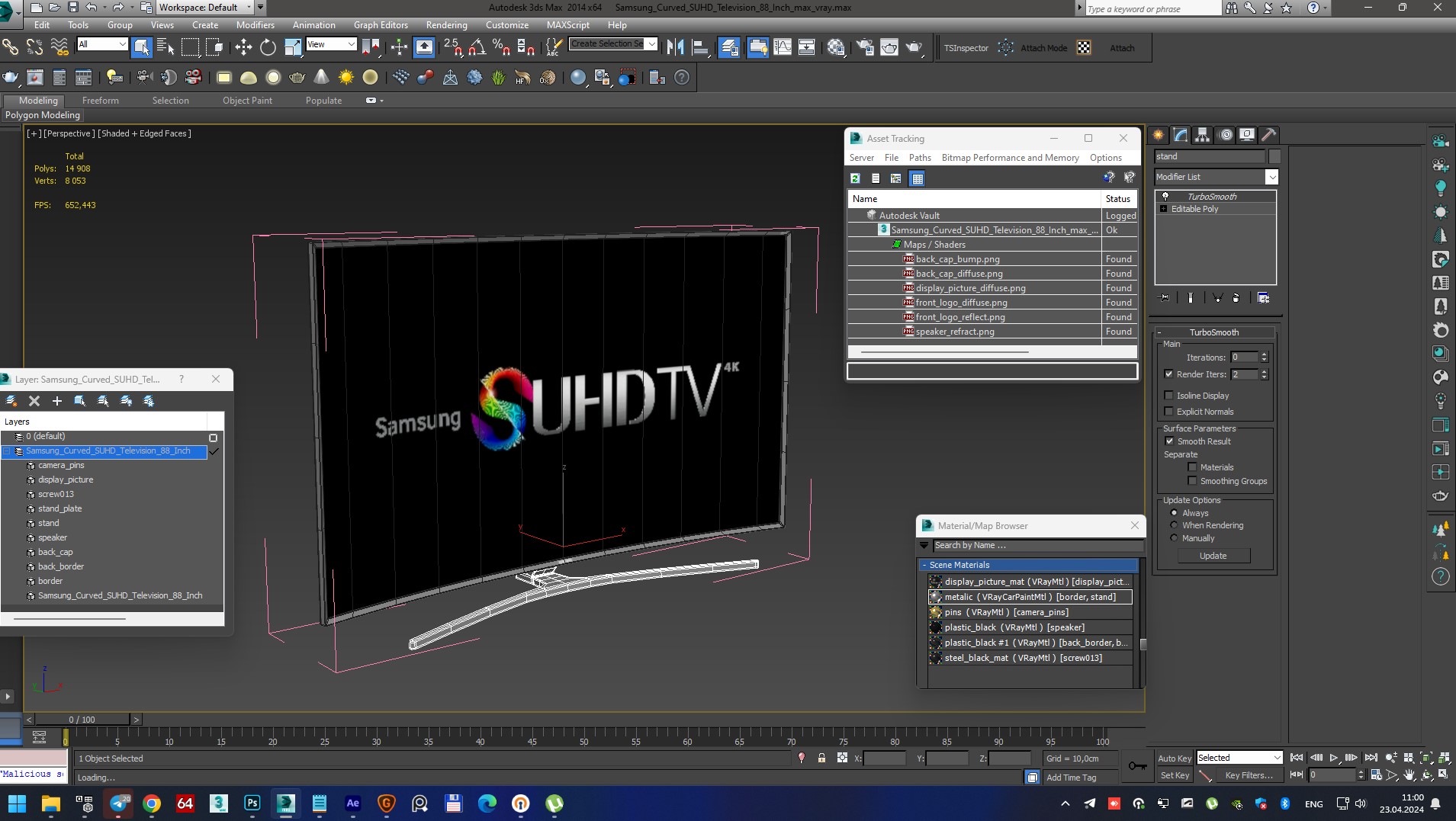Screen dimensions: 1456x821
Task: Click the Mirror tool icon
Action: coord(675,47)
